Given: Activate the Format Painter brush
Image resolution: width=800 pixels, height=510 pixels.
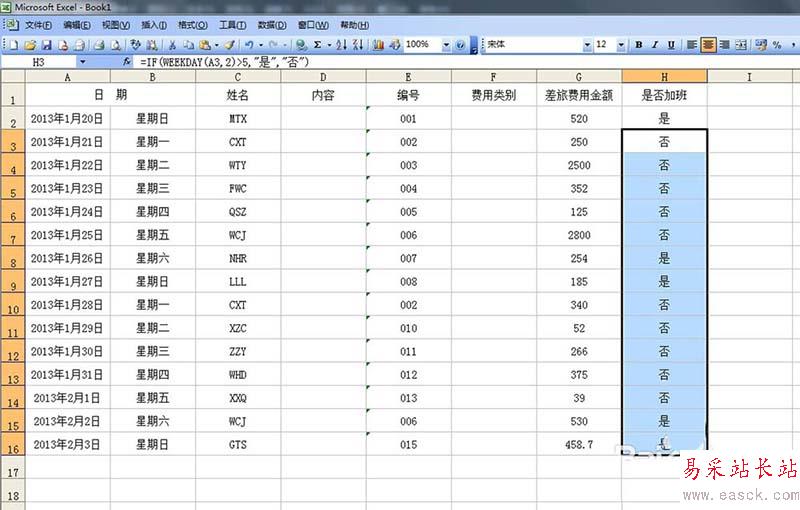Looking at the screenshot, I should click(230, 45).
